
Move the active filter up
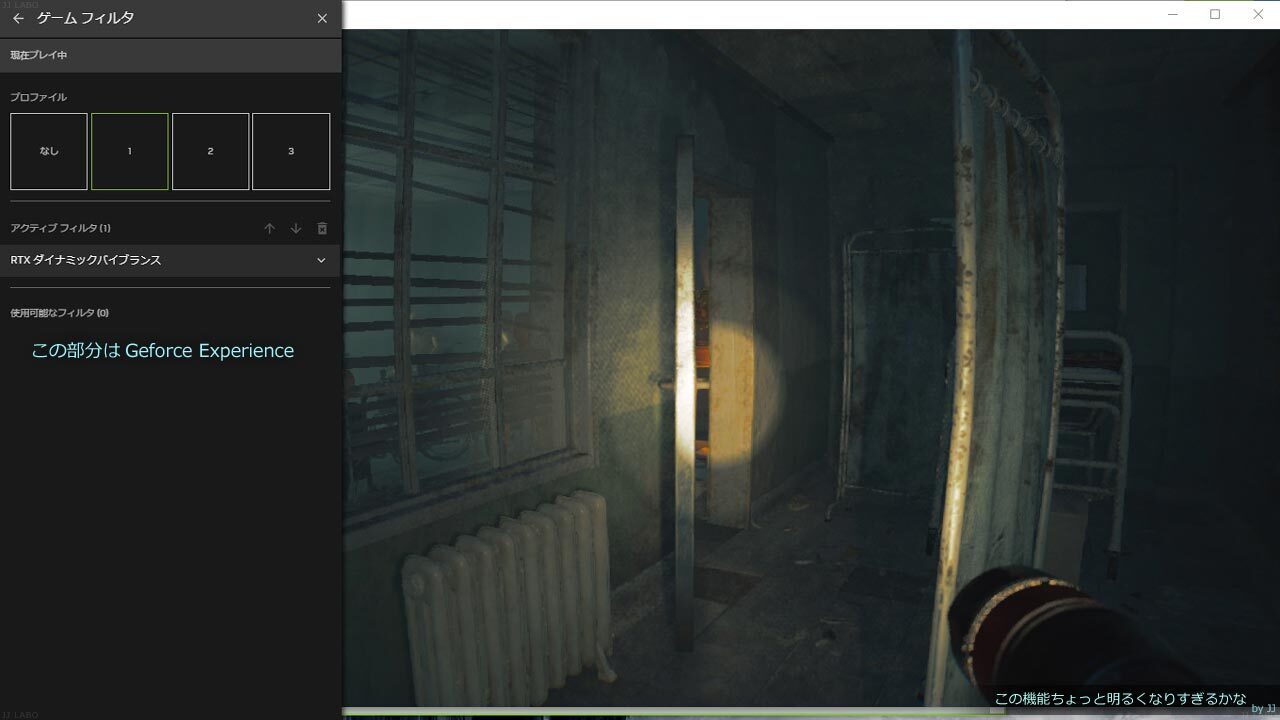click(x=269, y=229)
